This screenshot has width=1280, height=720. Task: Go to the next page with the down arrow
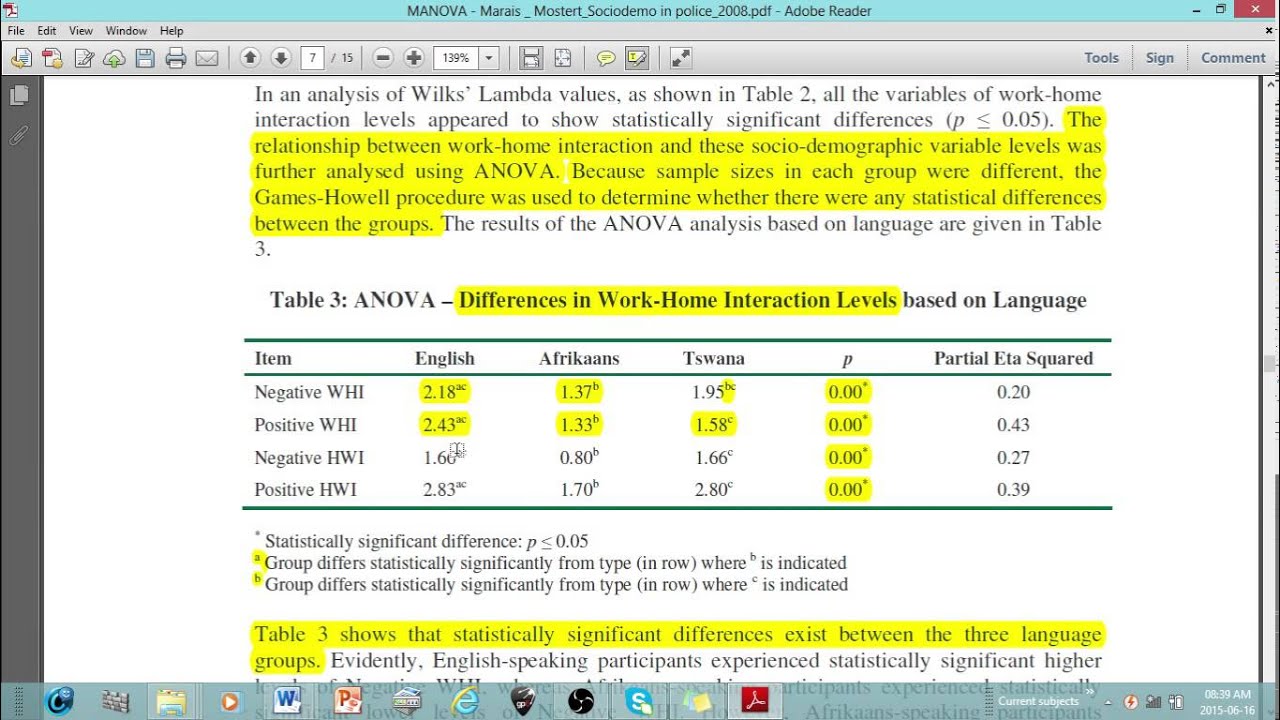coord(281,58)
